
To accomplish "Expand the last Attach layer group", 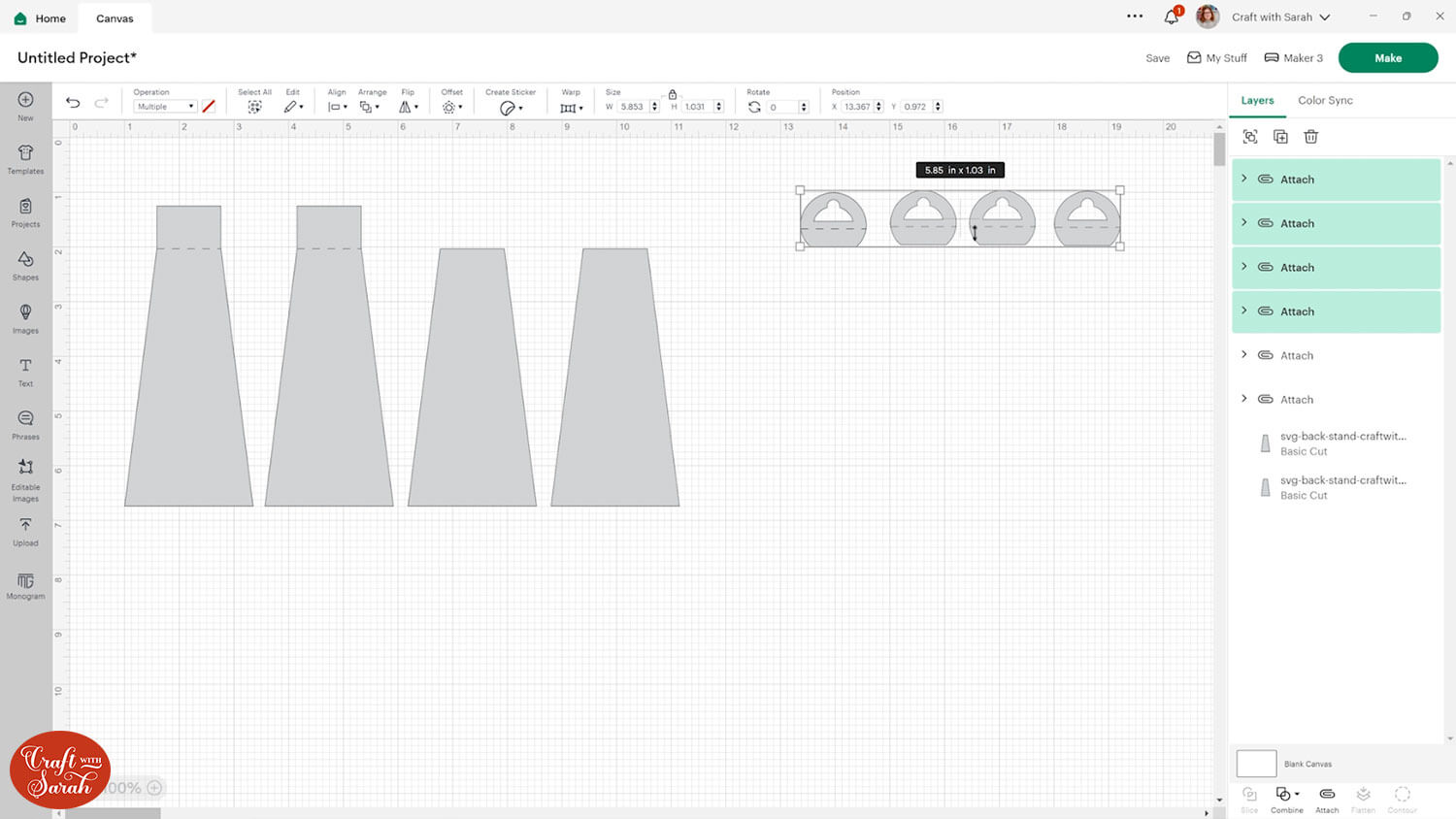I will pos(1244,399).
